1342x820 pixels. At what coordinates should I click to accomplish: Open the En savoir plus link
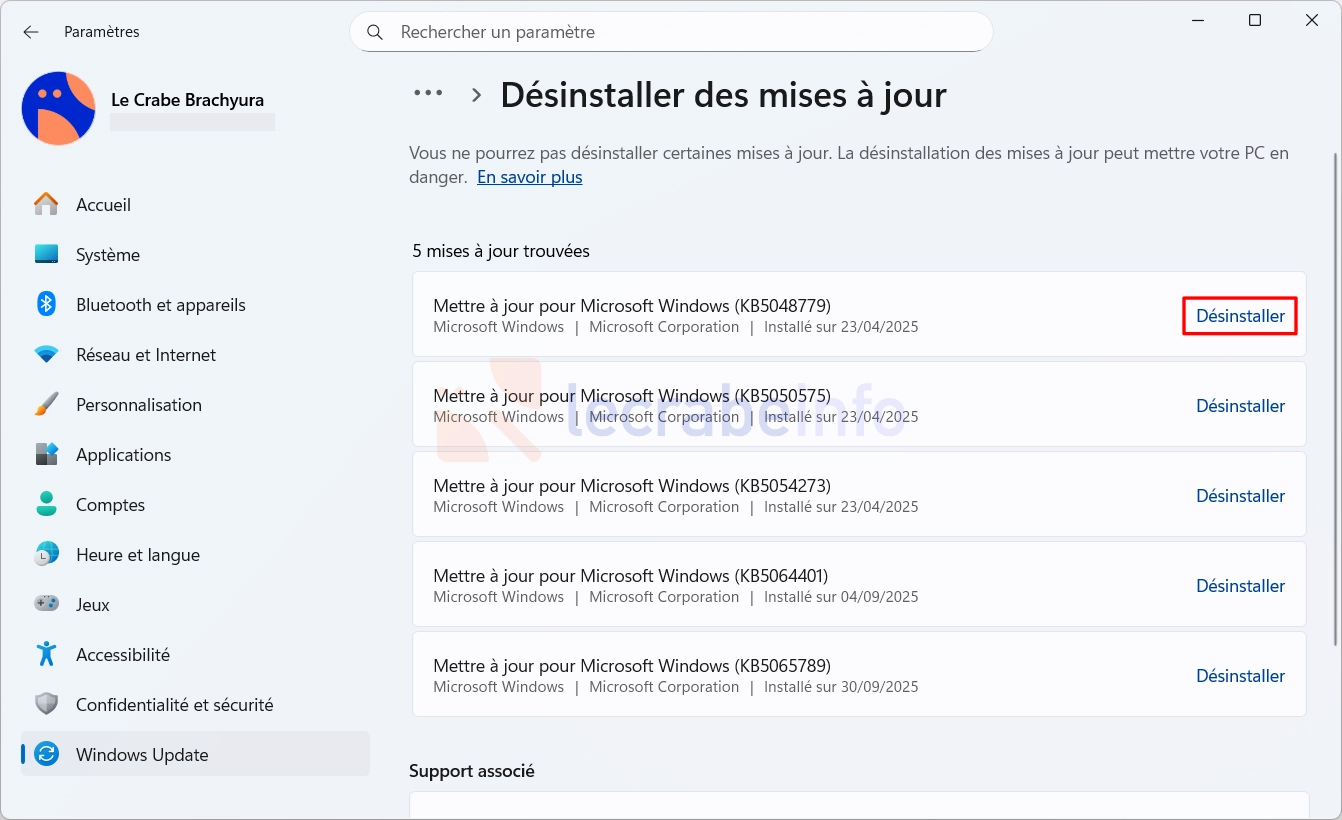pos(529,177)
